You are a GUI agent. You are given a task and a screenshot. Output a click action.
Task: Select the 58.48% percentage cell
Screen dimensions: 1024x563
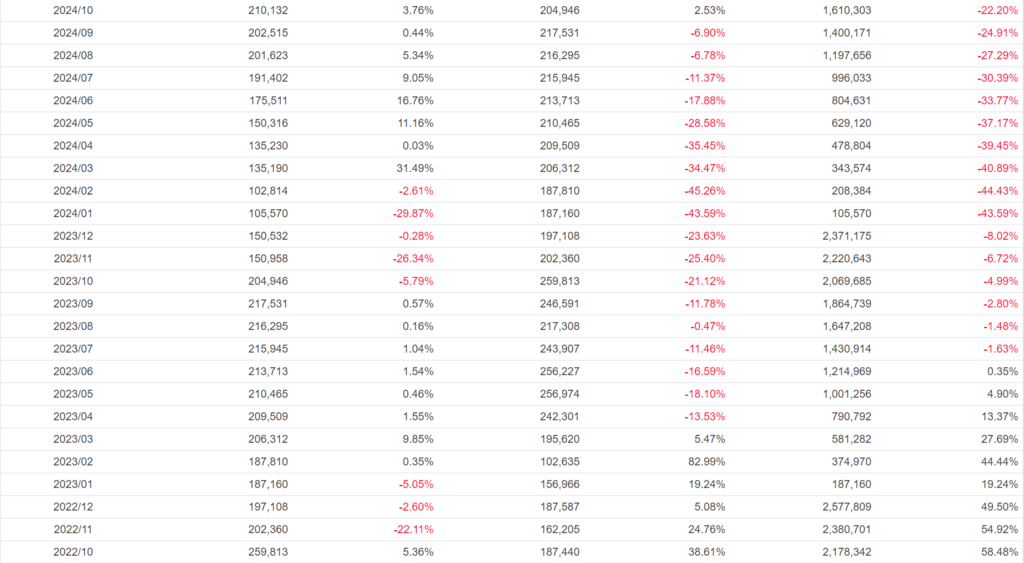tap(999, 552)
